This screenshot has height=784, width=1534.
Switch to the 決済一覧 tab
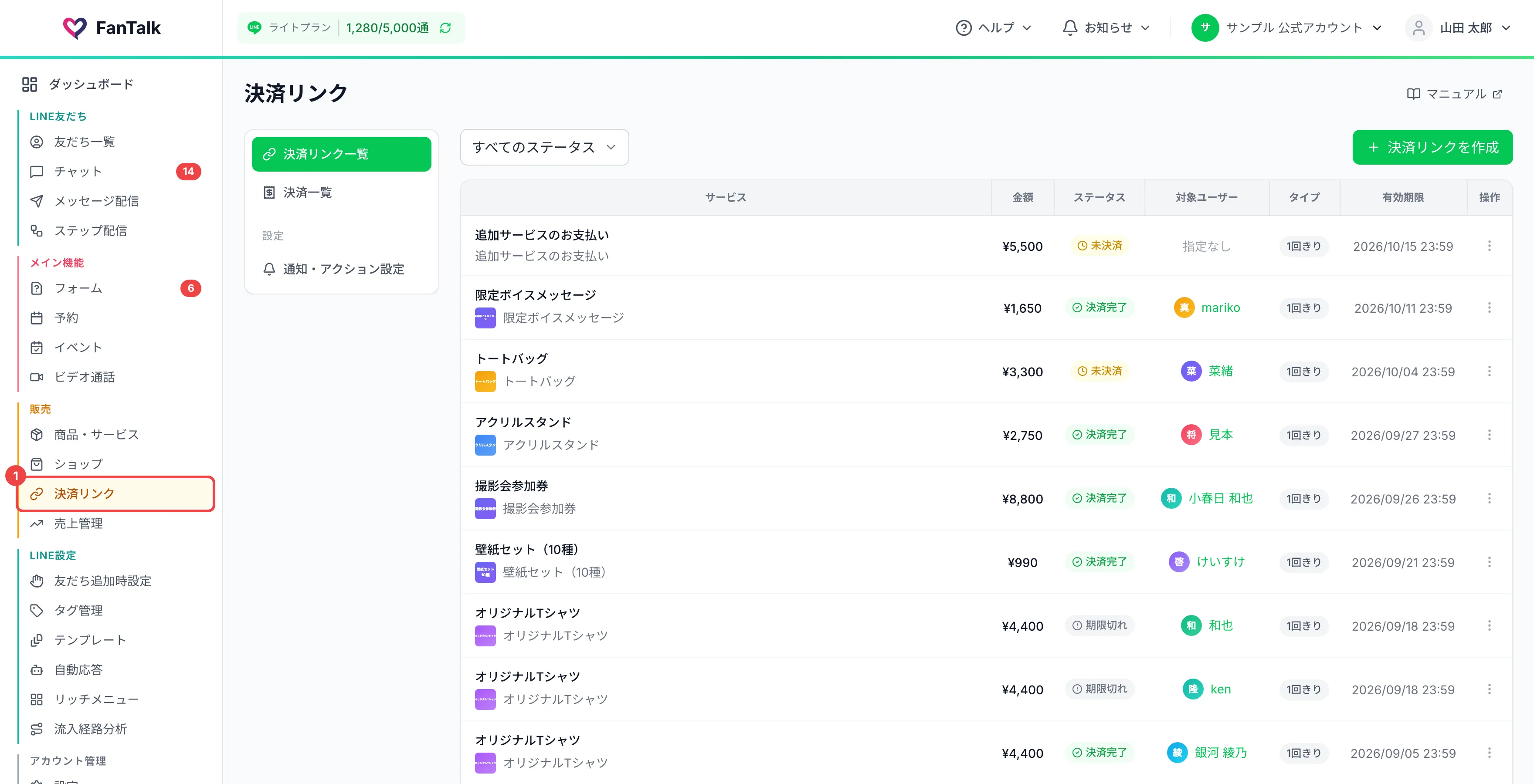coord(341,192)
